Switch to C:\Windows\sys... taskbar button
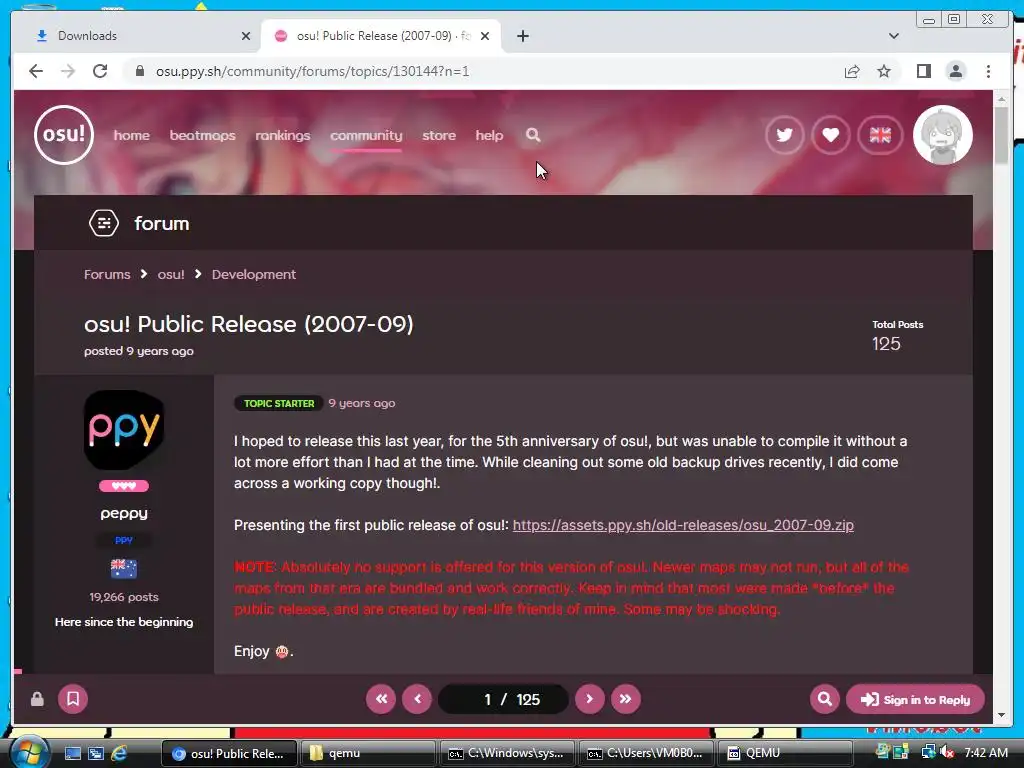 coord(507,753)
